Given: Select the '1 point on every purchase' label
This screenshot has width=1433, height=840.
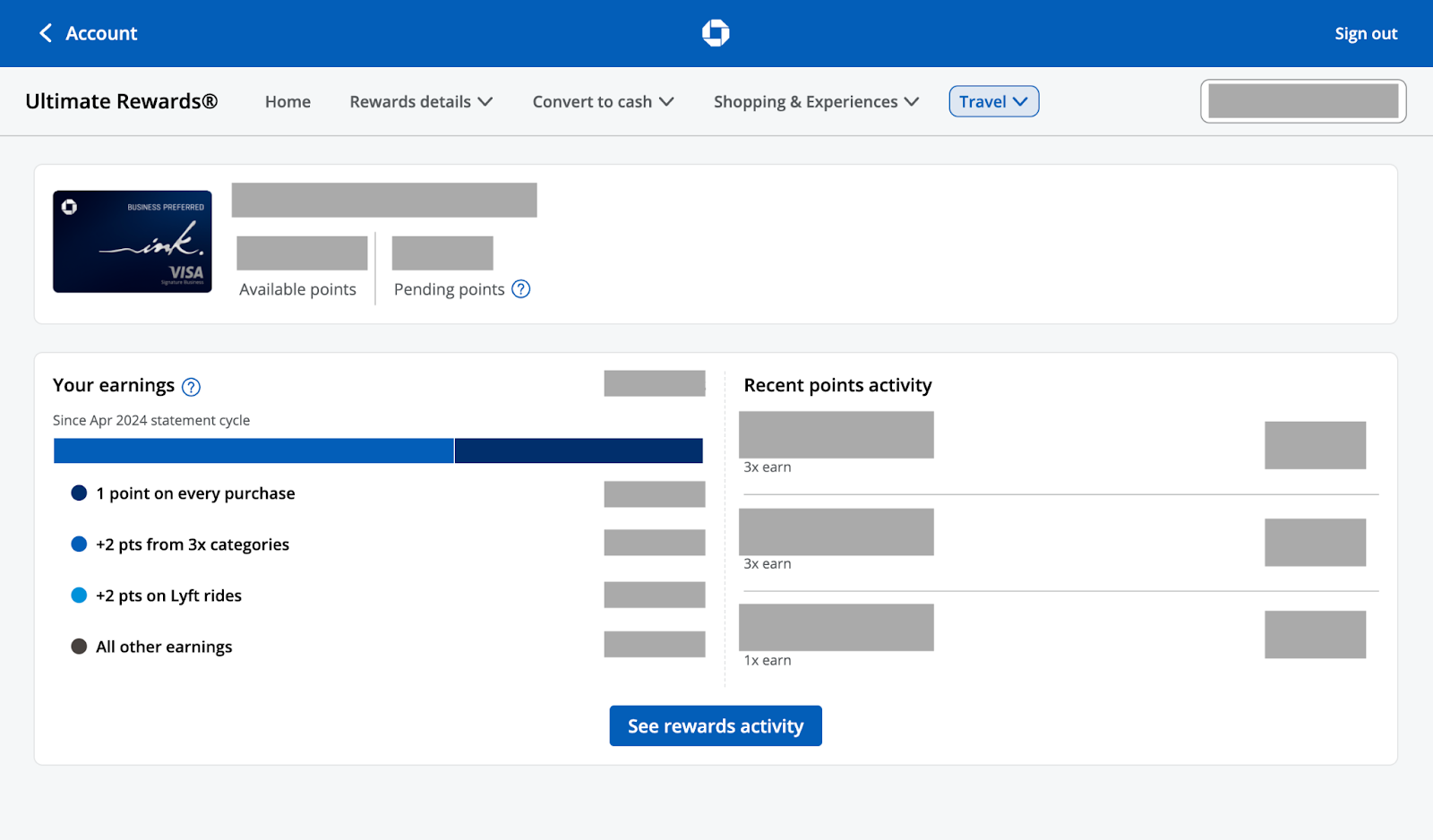Looking at the screenshot, I should [195, 493].
